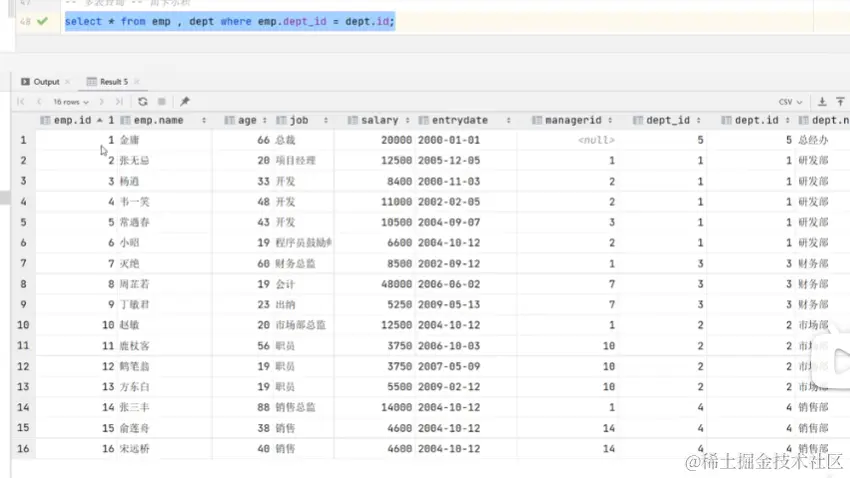Go to first page of results
Screen dimensions: 850x478
pos(21,101)
